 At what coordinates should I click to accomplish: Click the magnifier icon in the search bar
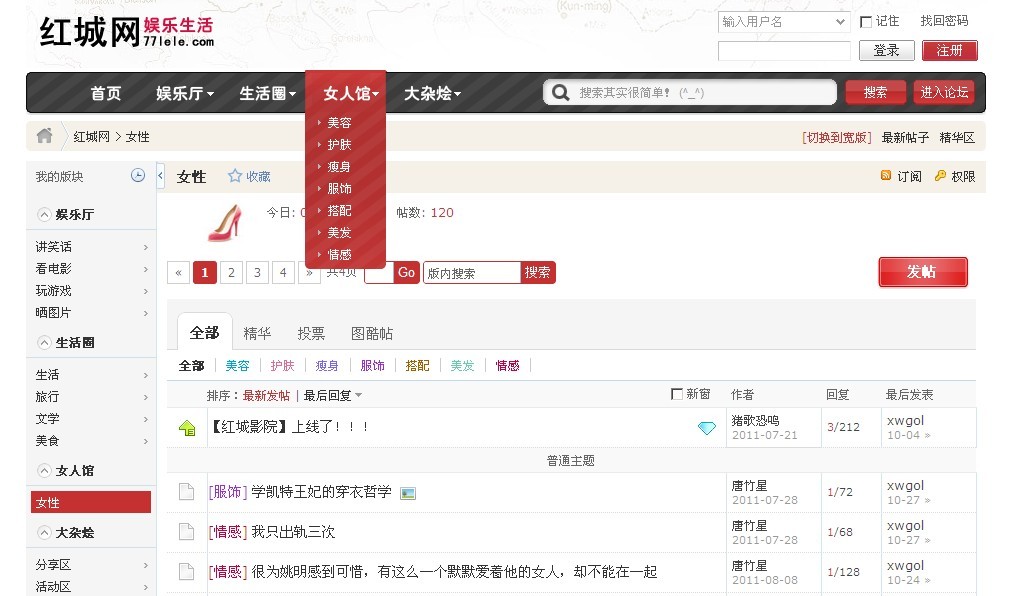[560, 92]
